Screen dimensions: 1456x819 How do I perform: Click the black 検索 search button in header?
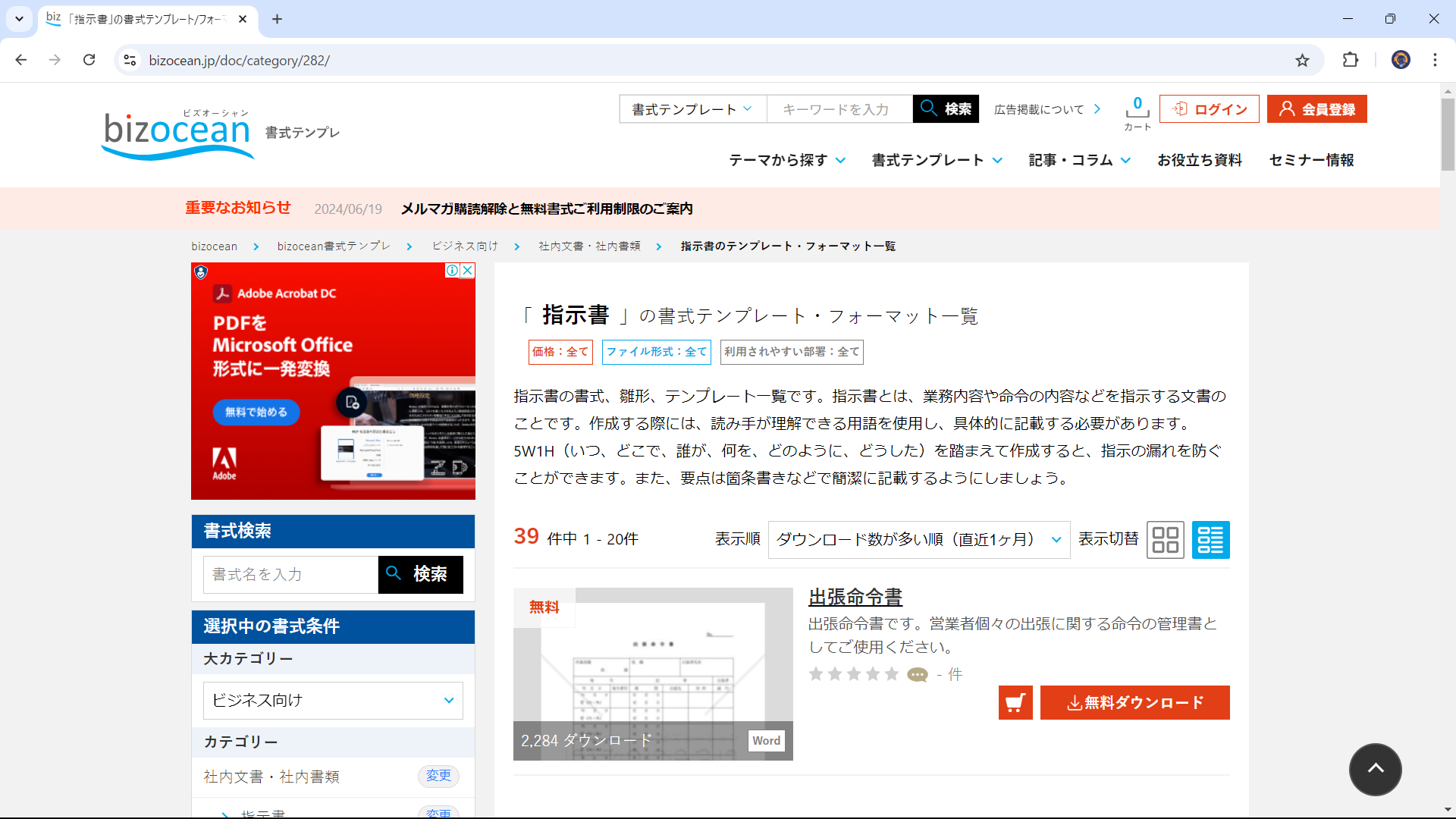[x=946, y=109]
